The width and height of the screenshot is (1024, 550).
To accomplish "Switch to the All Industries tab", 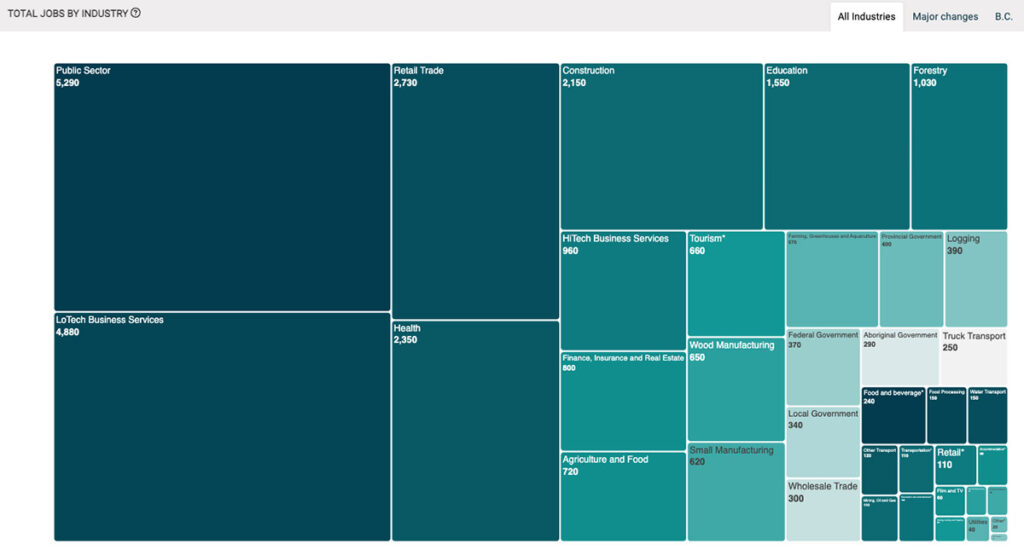I will 866,16.
